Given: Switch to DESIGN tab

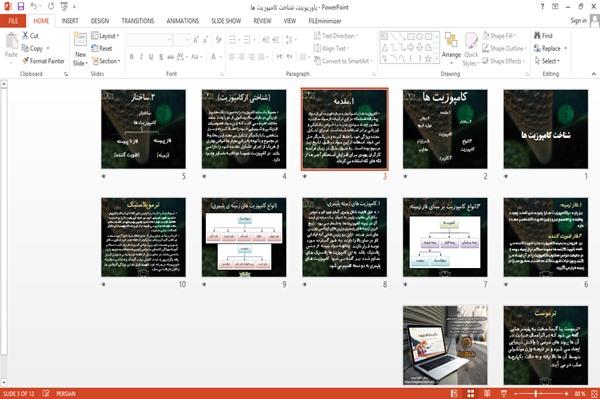Looking at the screenshot, I should coord(100,21).
